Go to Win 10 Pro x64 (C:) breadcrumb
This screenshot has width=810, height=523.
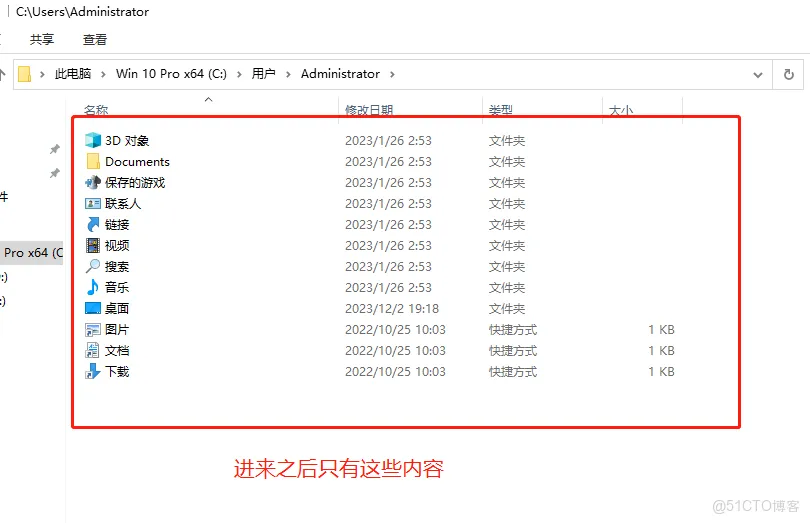click(171, 74)
